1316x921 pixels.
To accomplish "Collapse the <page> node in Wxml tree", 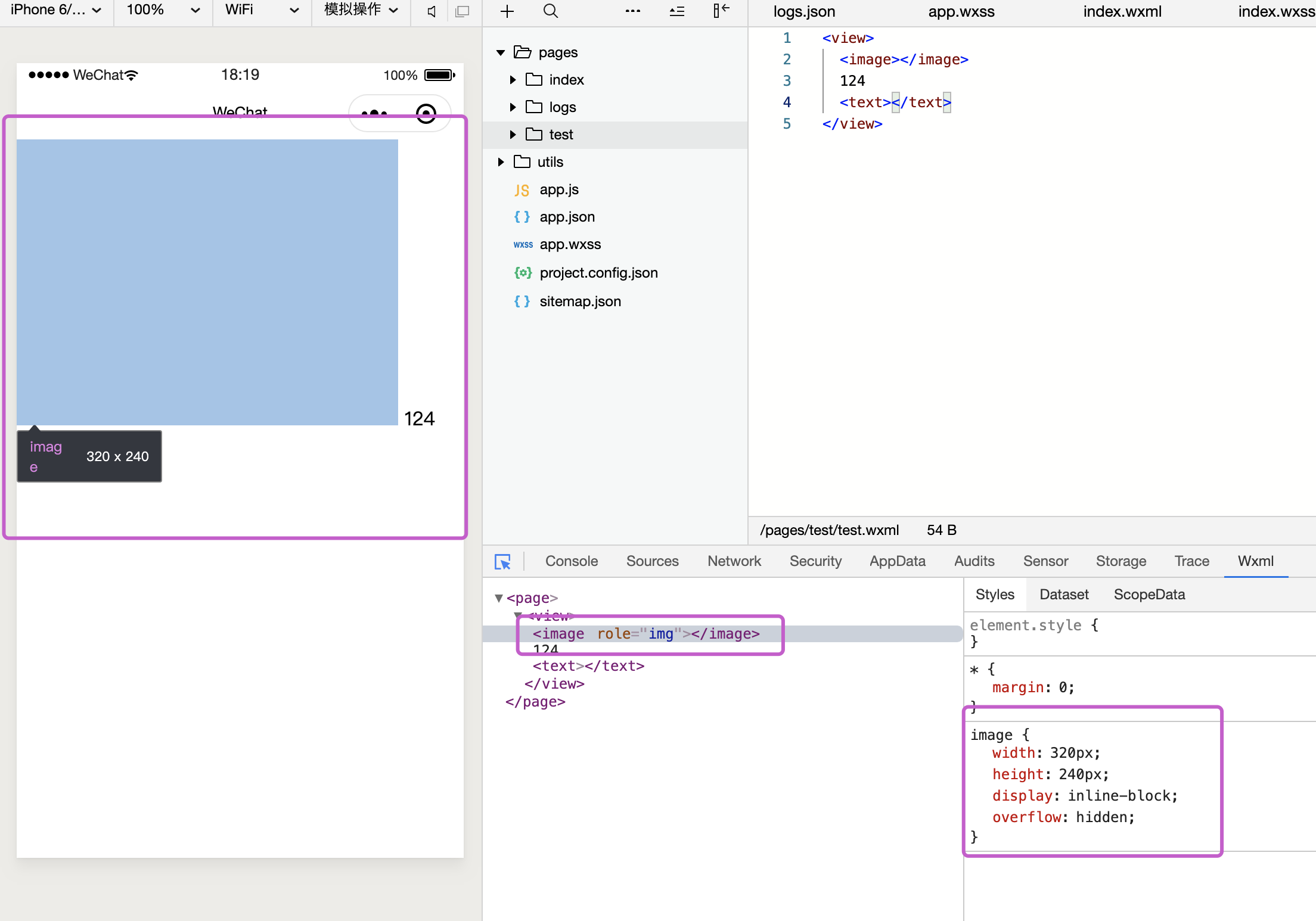I will pos(499,598).
